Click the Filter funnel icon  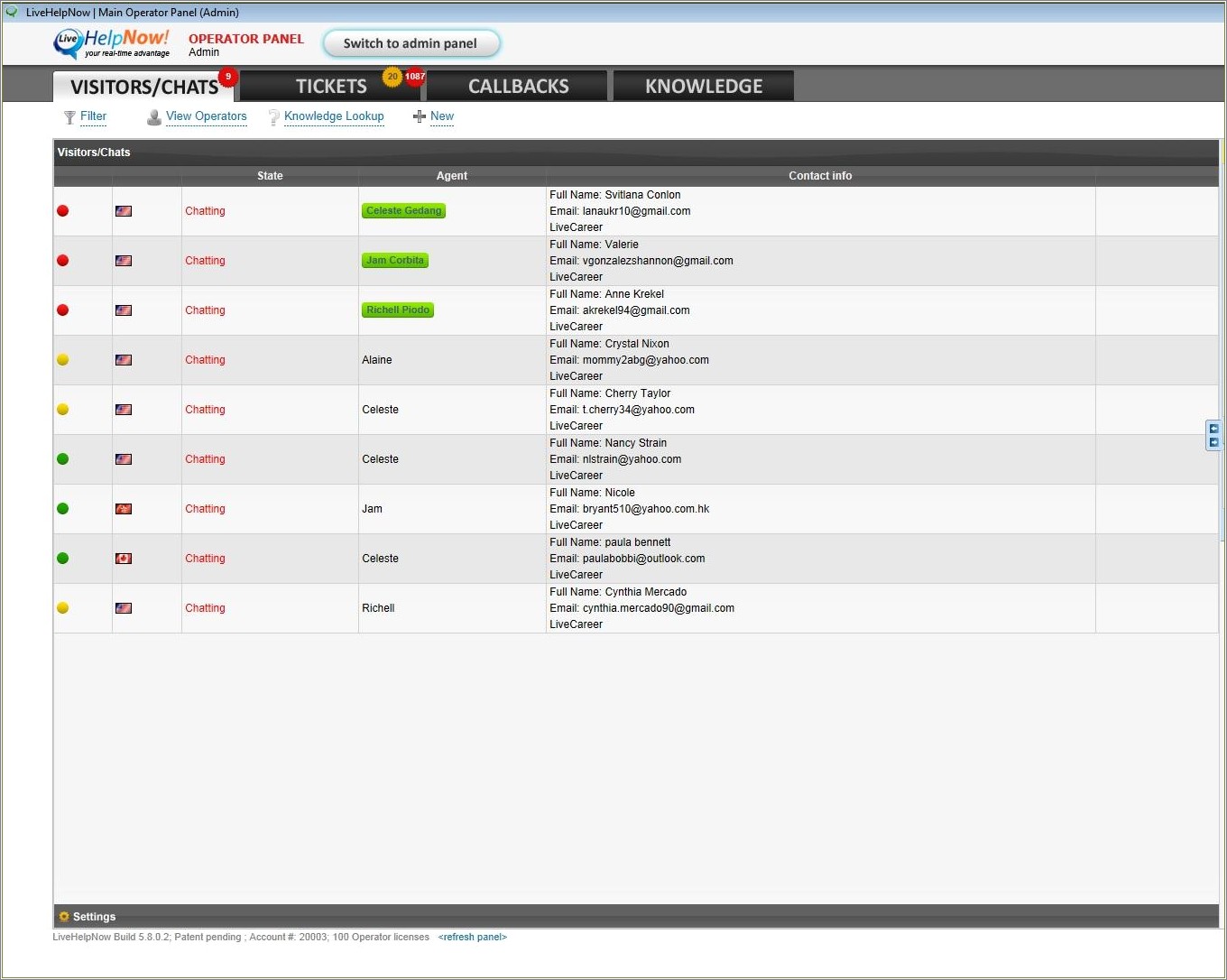click(x=69, y=117)
